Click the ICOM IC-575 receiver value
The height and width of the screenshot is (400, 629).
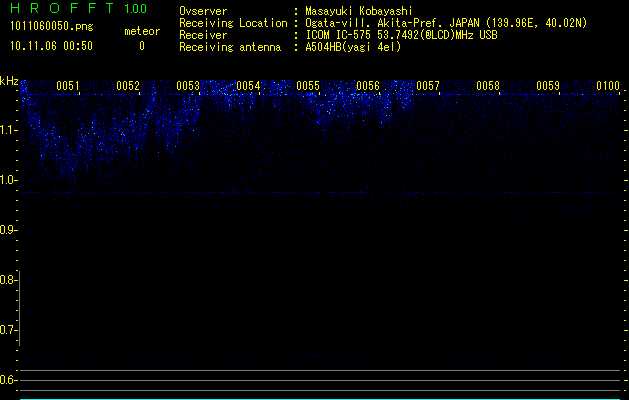(x=401, y=35)
